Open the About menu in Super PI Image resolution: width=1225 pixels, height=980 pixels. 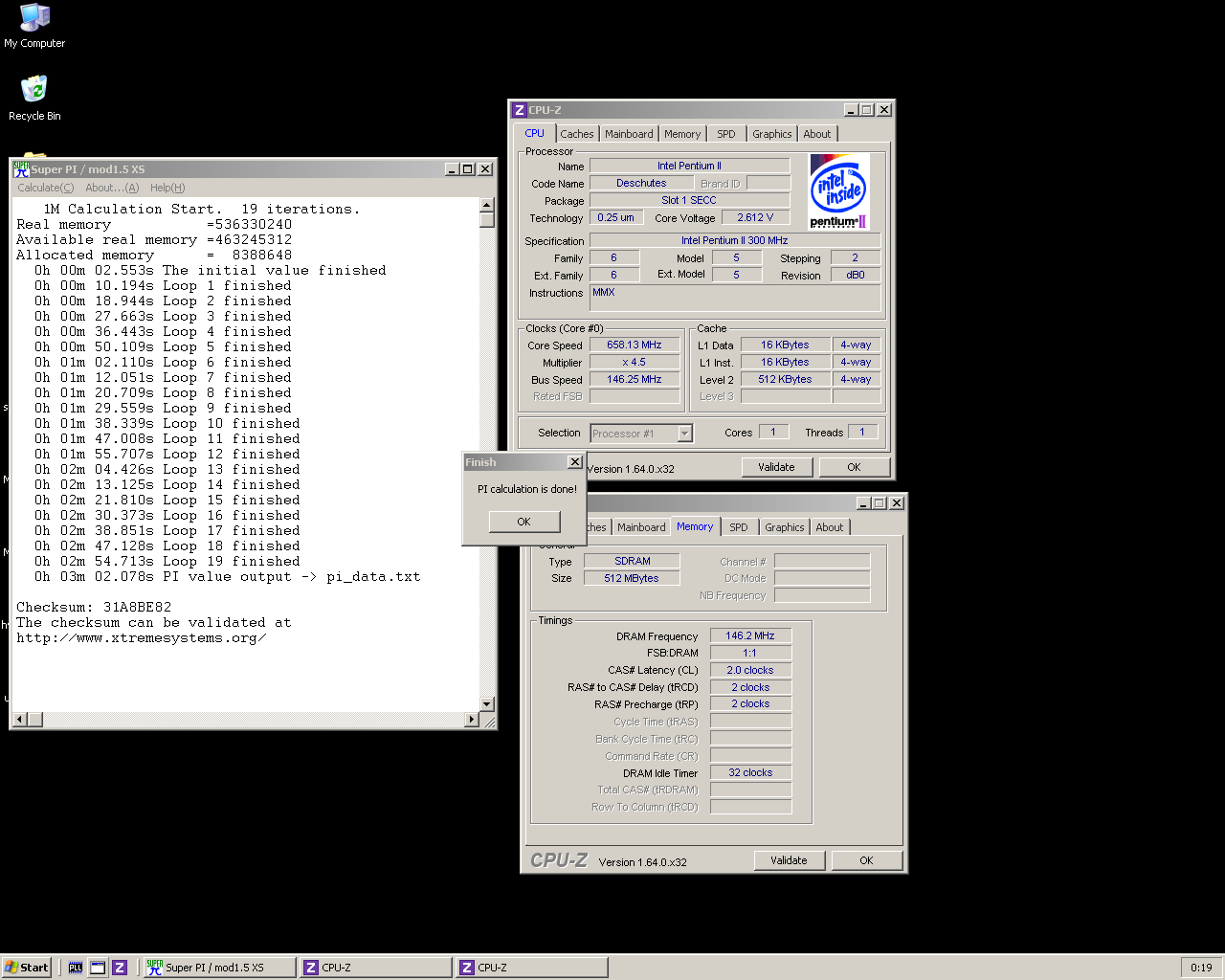pos(112,188)
